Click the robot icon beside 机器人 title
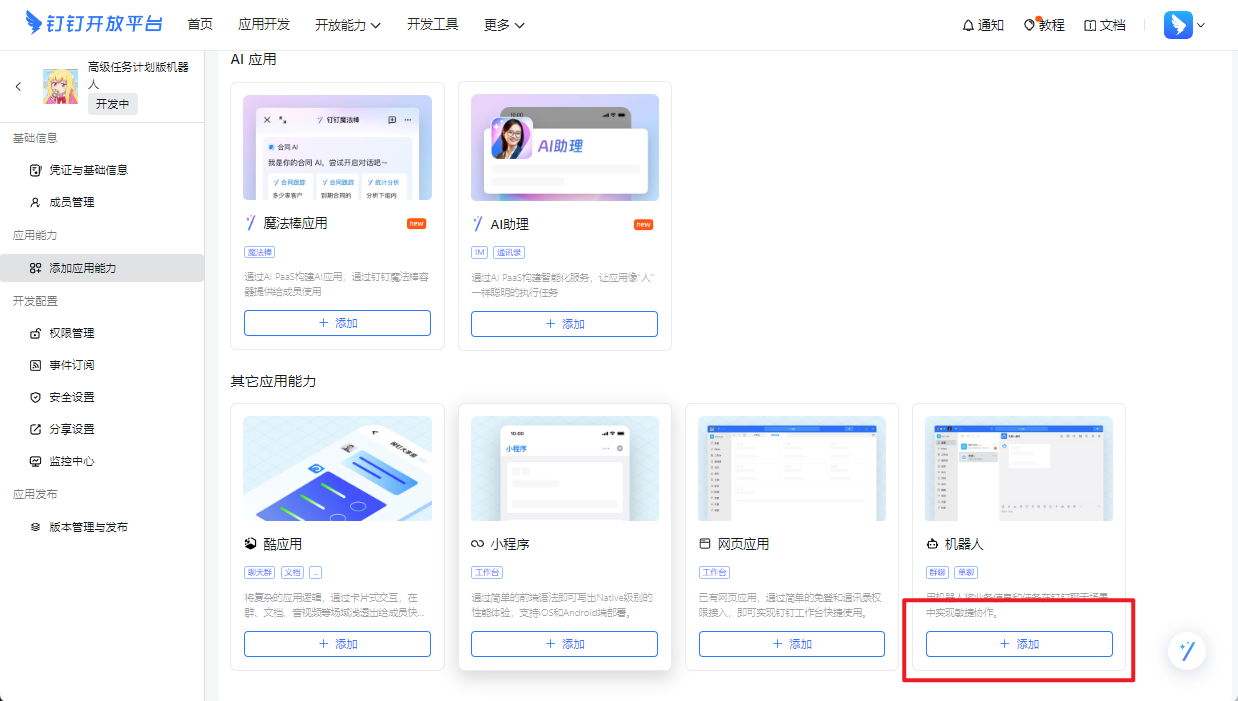The image size is (1238, 701). pyautogui.click(x=932, y=544)
